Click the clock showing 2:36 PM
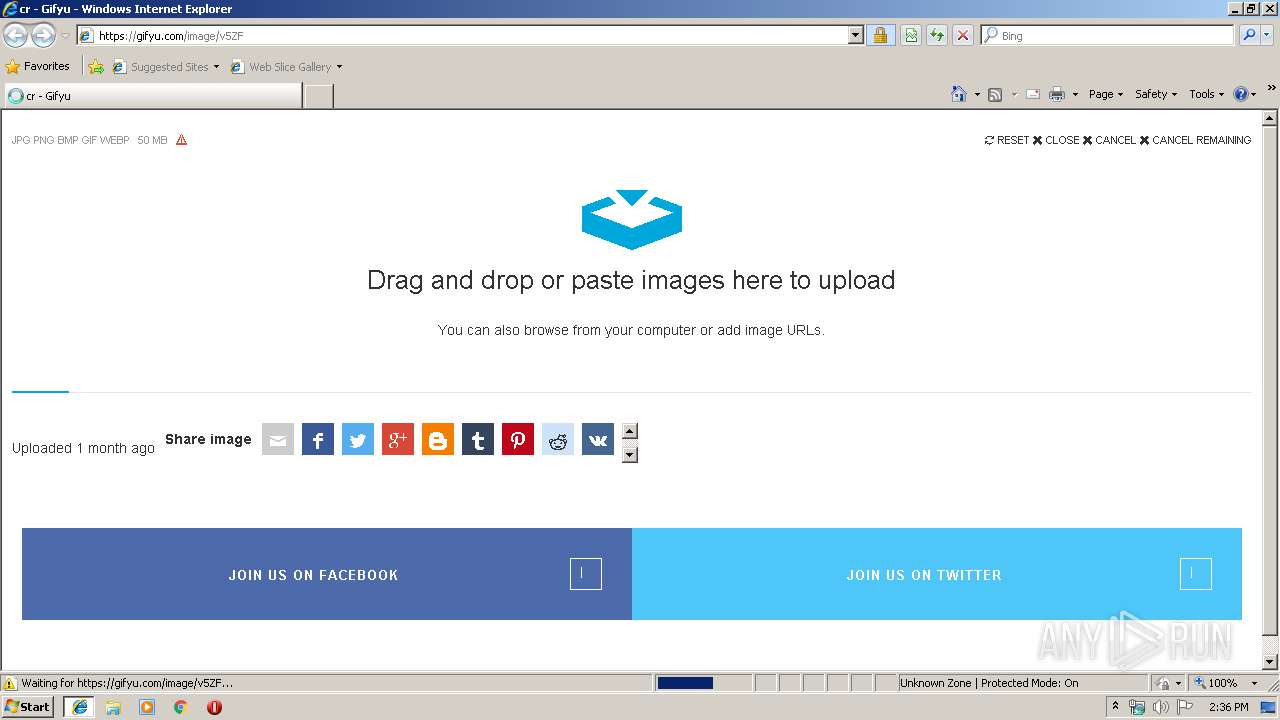This screenshot has width=1280, height=720. (x=1228, y=707)
